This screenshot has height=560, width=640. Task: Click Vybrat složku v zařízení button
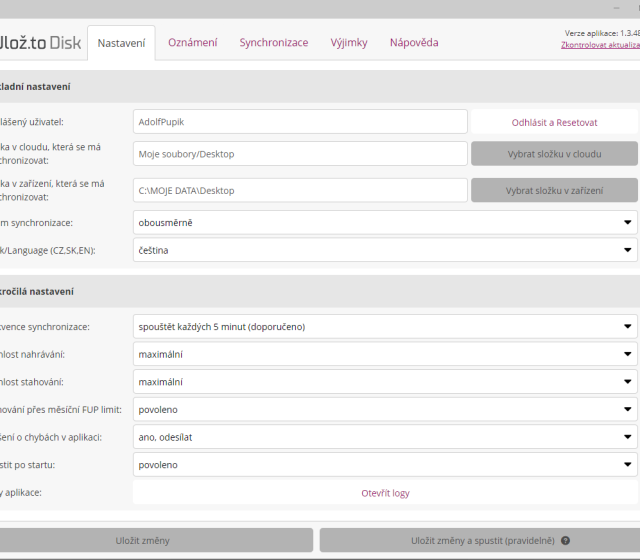point(554,190)
